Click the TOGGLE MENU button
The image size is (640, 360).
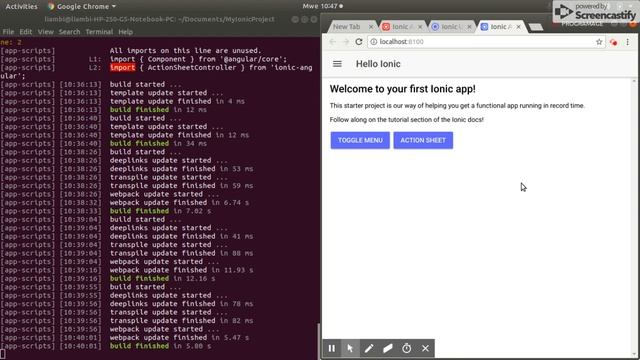[360, 140]
